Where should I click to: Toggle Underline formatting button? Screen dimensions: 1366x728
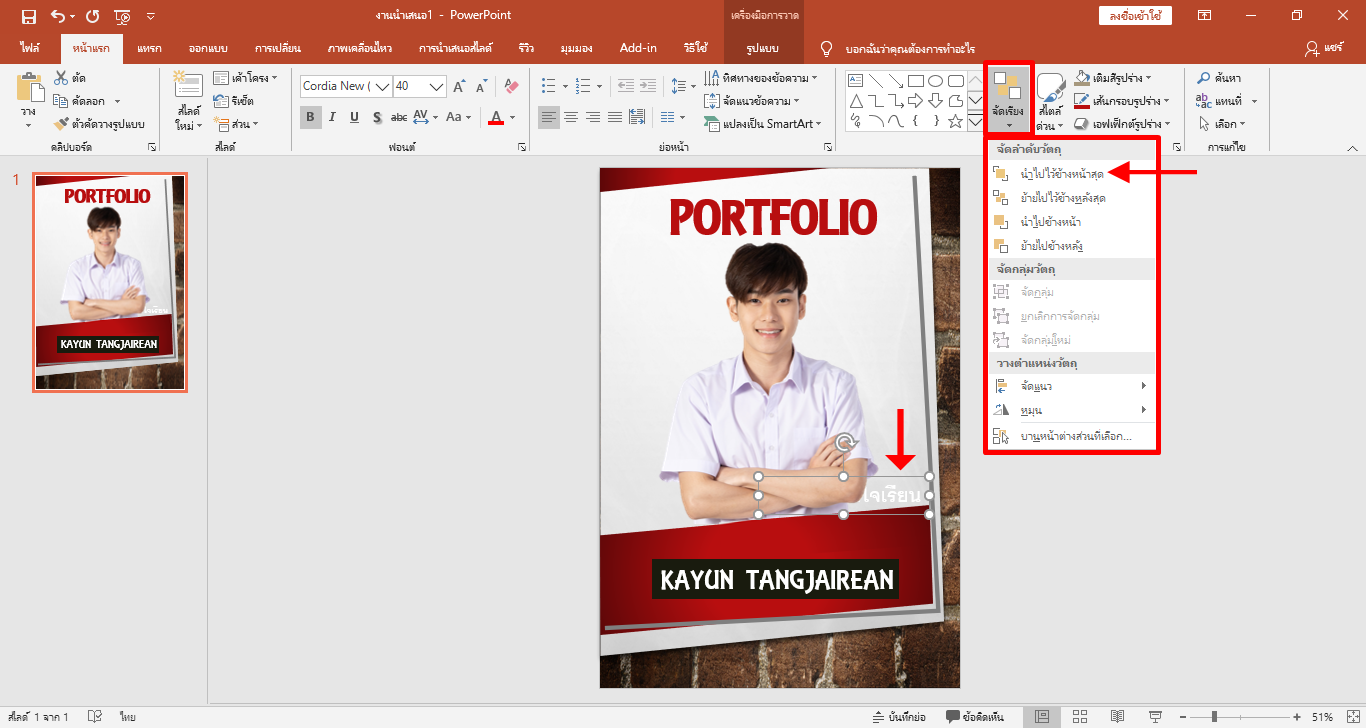[x=354, y=117]
